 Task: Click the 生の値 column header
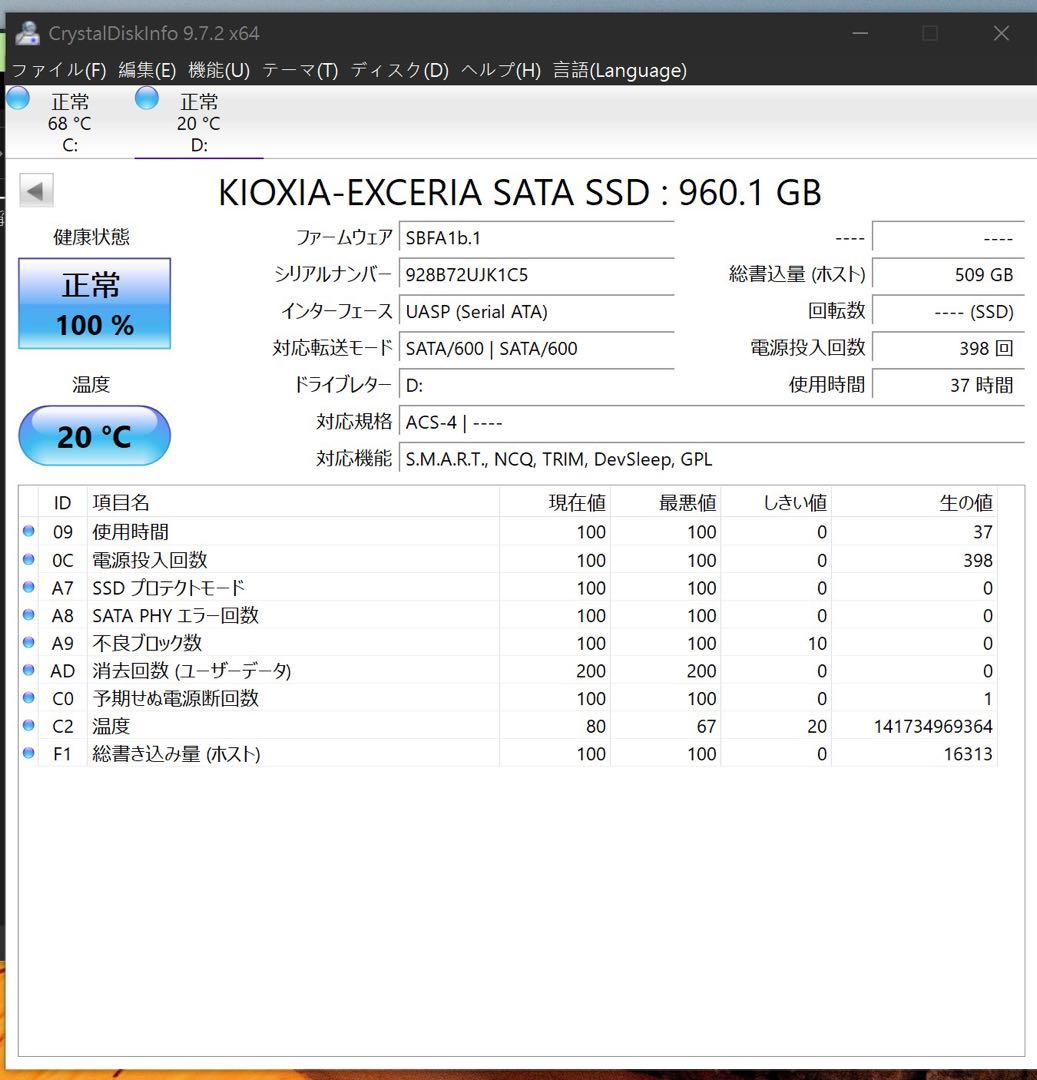click(x=914, y=503)
